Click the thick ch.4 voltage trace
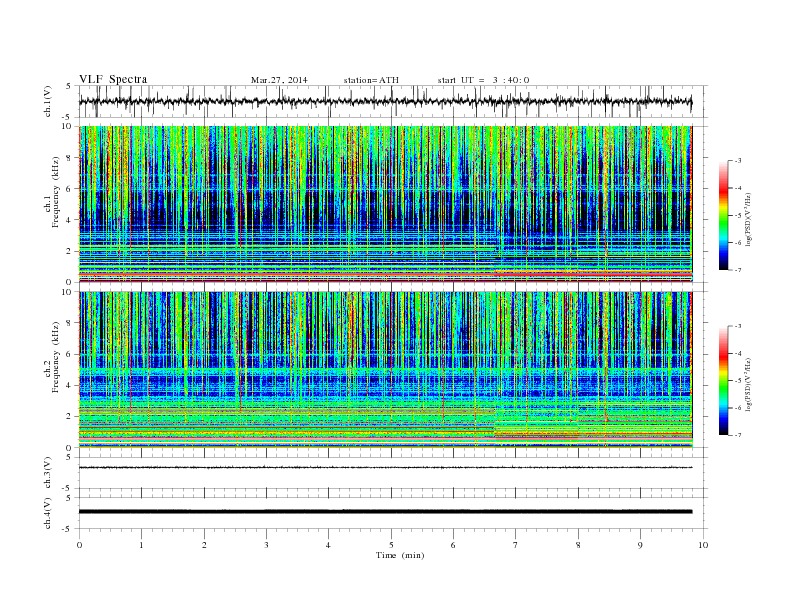792x612 pixels. click(385, 512)
